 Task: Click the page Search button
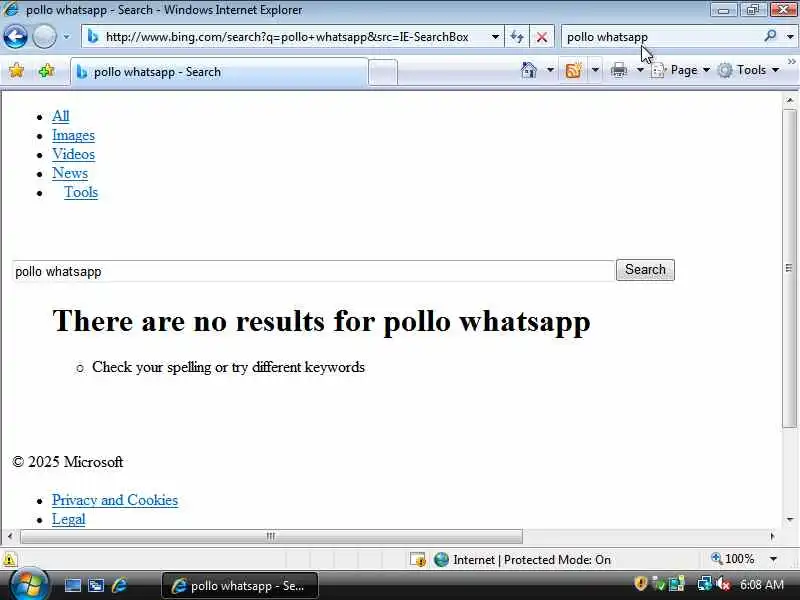645,270
